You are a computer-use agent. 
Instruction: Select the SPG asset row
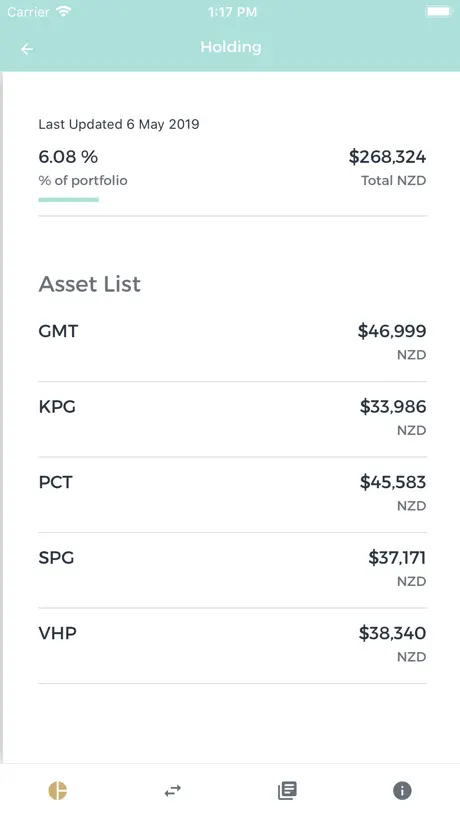[233, 570]
